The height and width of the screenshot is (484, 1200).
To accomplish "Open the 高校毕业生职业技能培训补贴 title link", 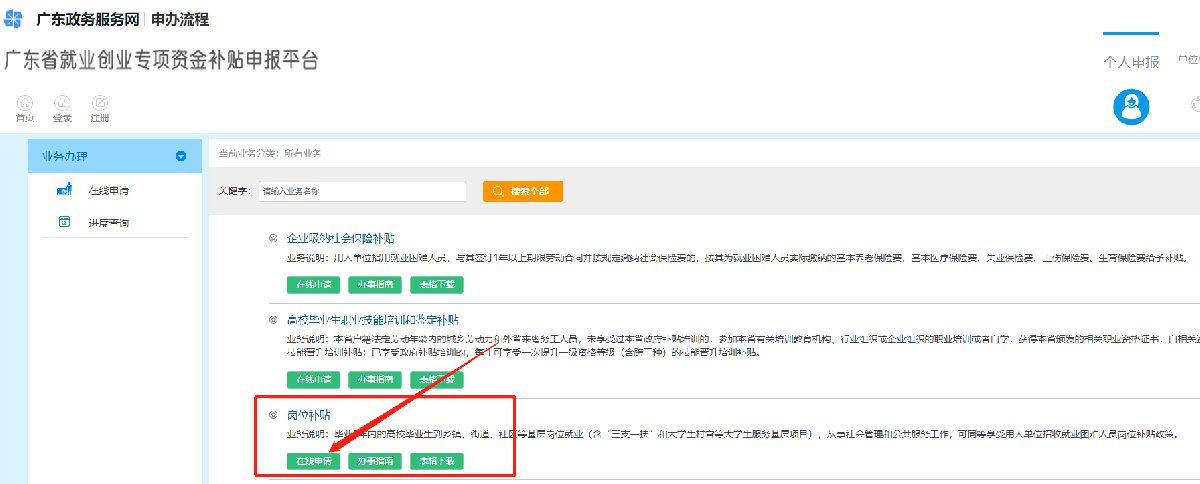I will tap(373, 320).
